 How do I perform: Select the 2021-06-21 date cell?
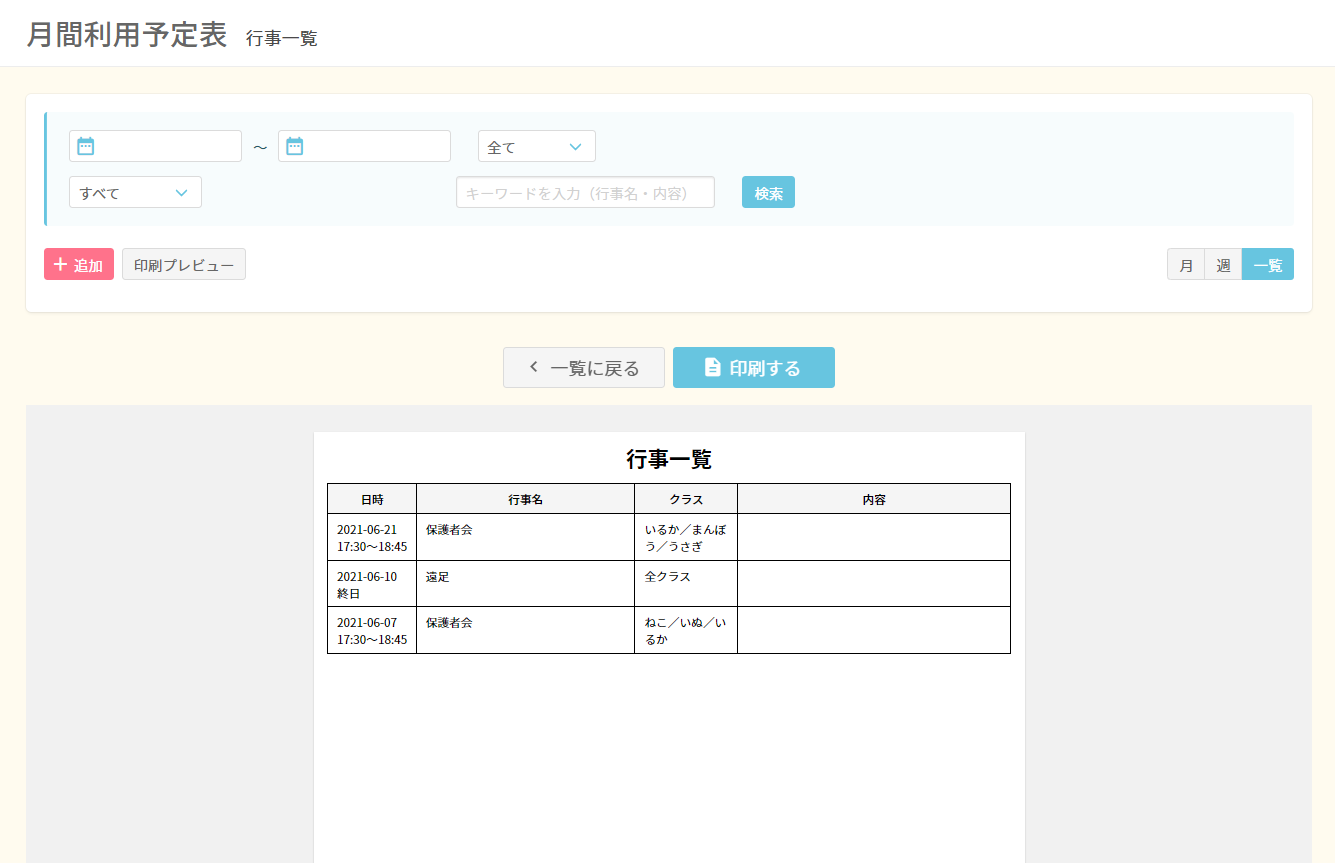pyautogui.click(x=372, y=537)
